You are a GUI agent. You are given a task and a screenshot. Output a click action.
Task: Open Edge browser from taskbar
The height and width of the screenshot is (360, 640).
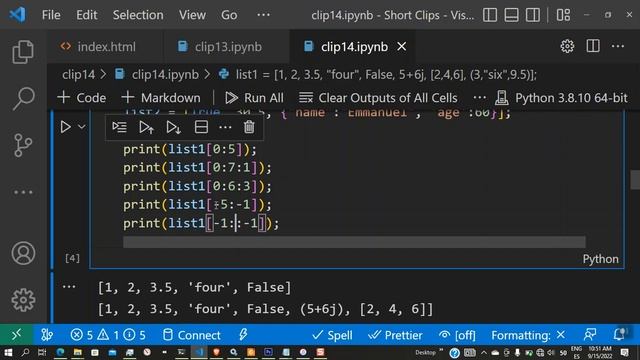click(x=60, y=352)
